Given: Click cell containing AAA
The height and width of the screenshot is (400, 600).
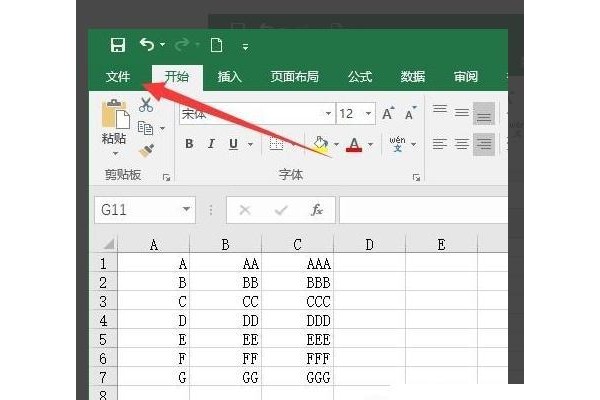Looking at the screenshot, I should [x=297, y=263].
